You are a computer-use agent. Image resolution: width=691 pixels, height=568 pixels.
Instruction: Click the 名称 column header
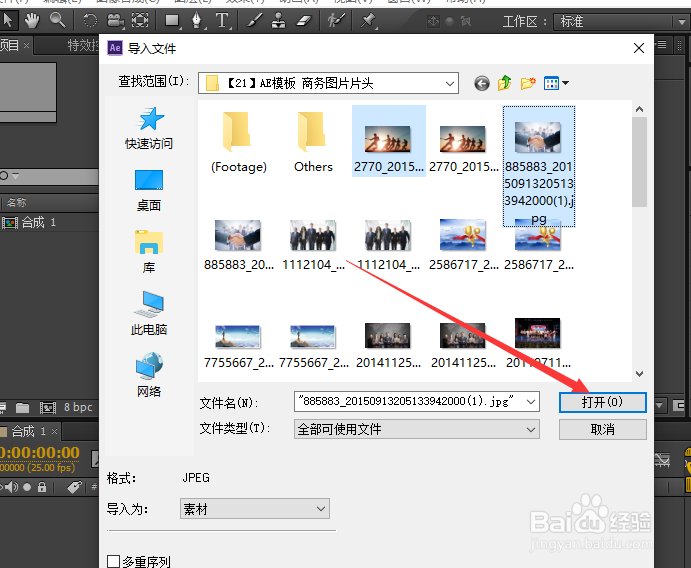coord(16,203)
